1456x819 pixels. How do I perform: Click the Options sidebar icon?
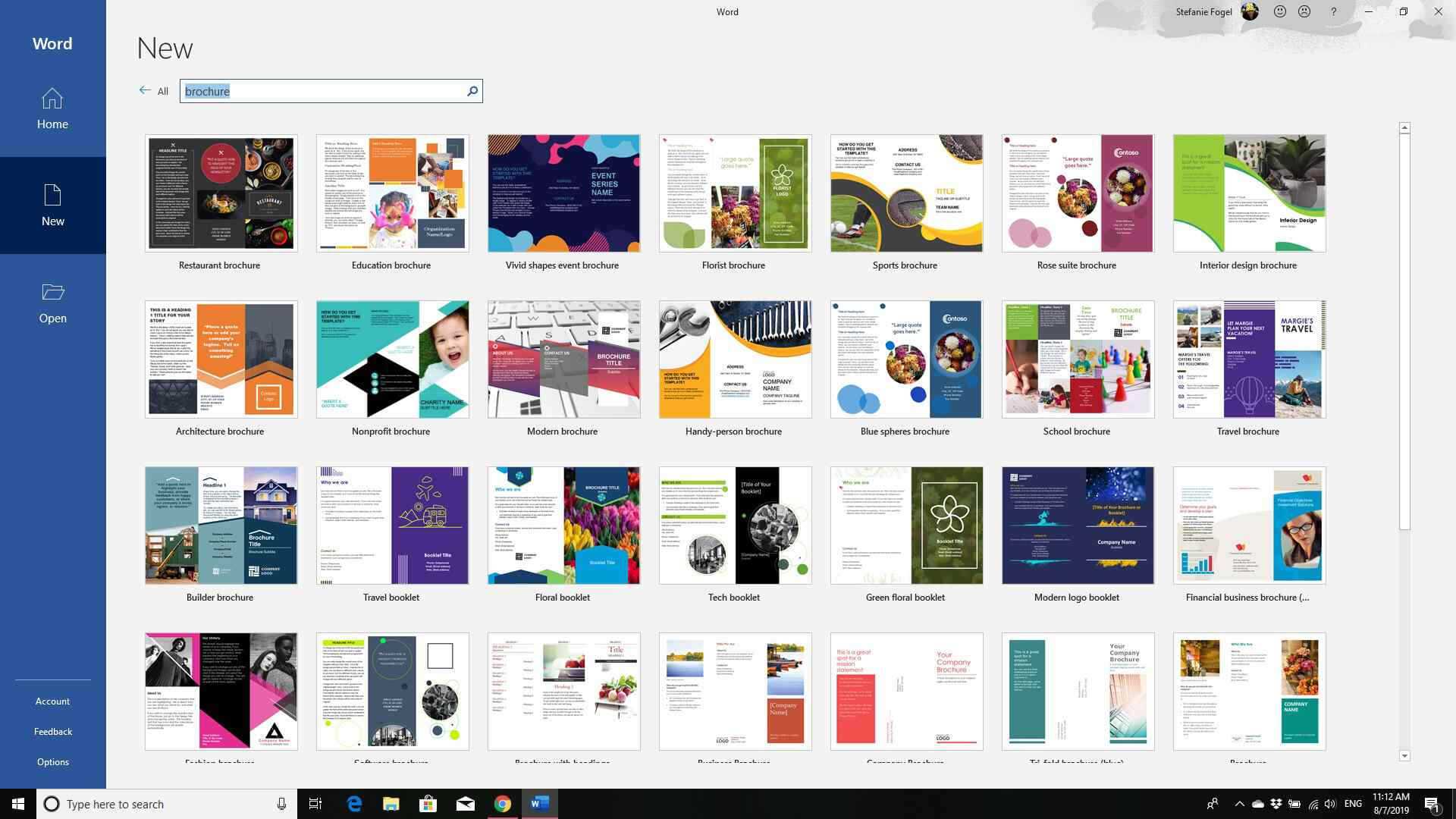(52, 761)
